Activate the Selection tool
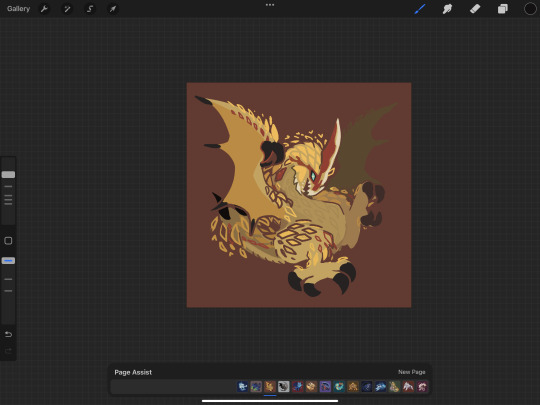The image size is (540, 405). [x=90, y=9]
